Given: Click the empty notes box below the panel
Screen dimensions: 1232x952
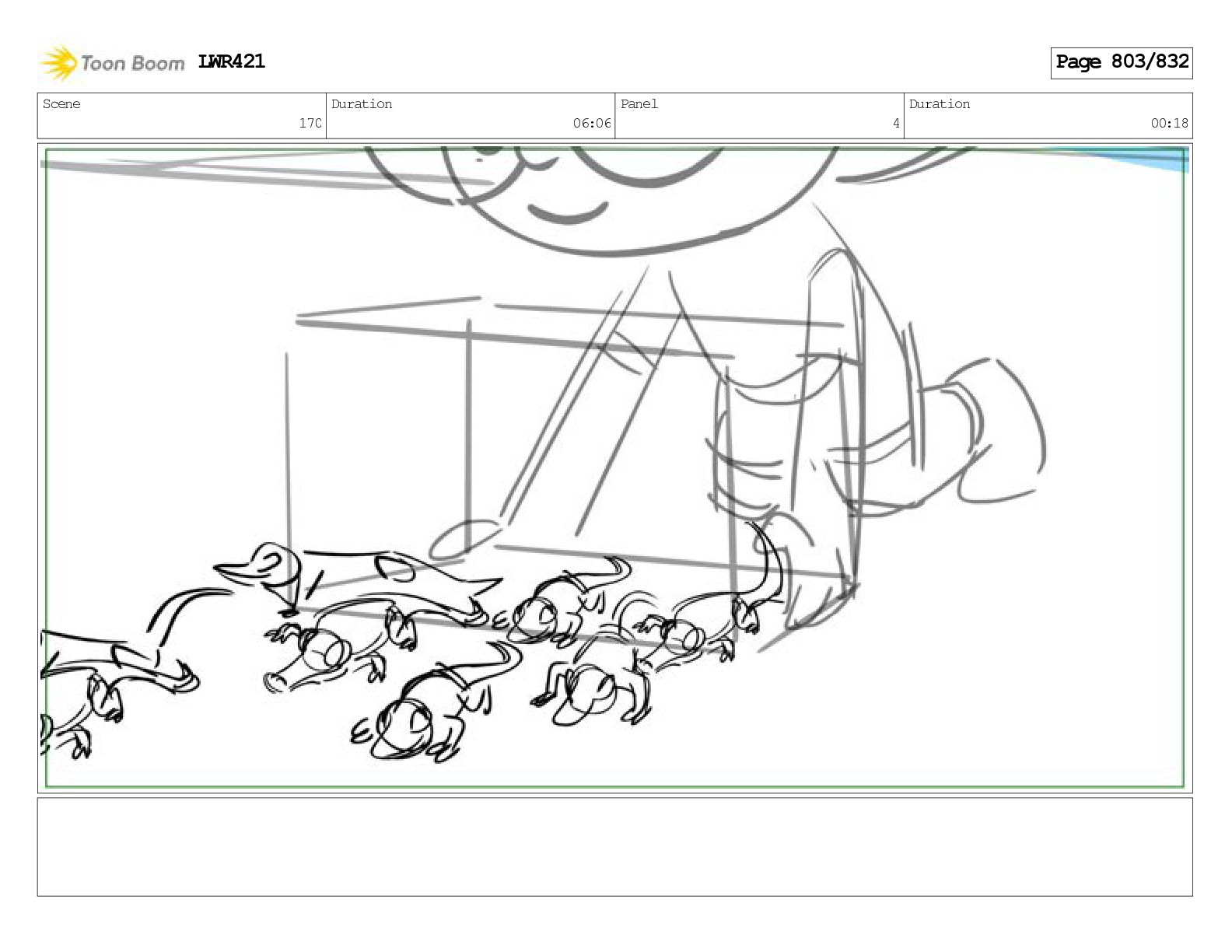Looking at the screenshot, I should click(614, 847).
